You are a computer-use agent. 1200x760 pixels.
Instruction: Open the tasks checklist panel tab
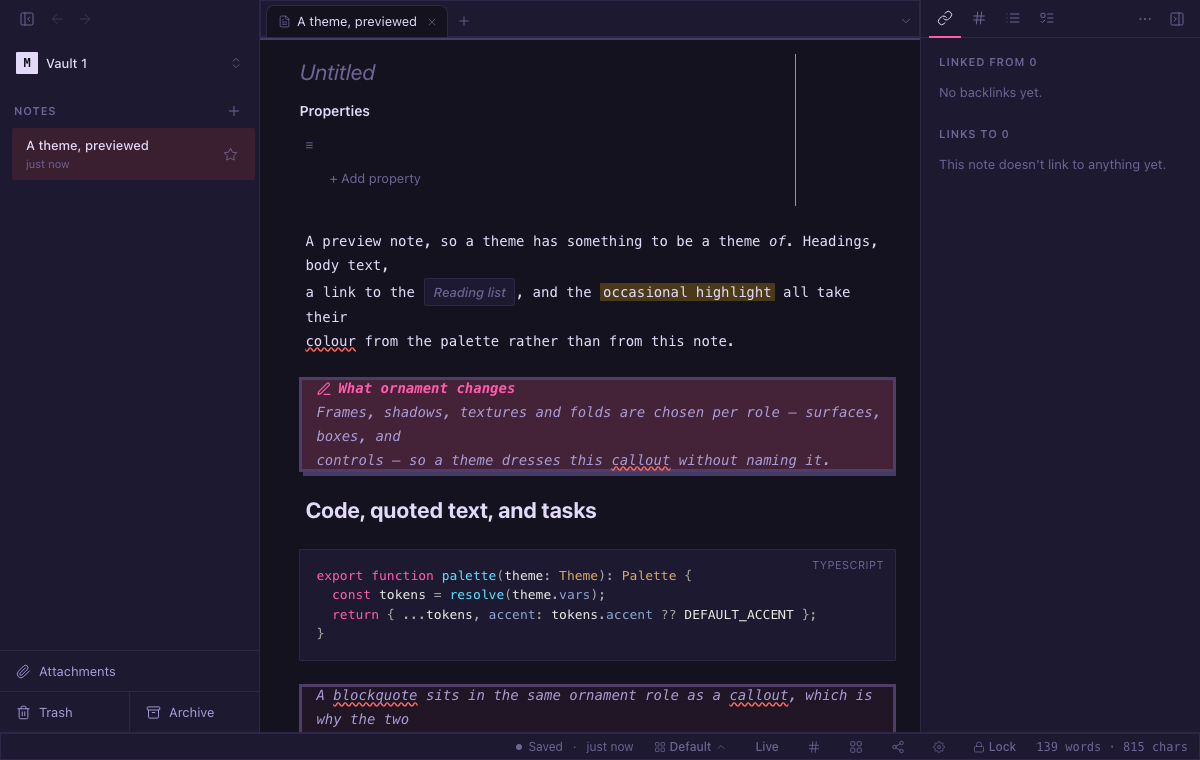tap(1047, 18)
